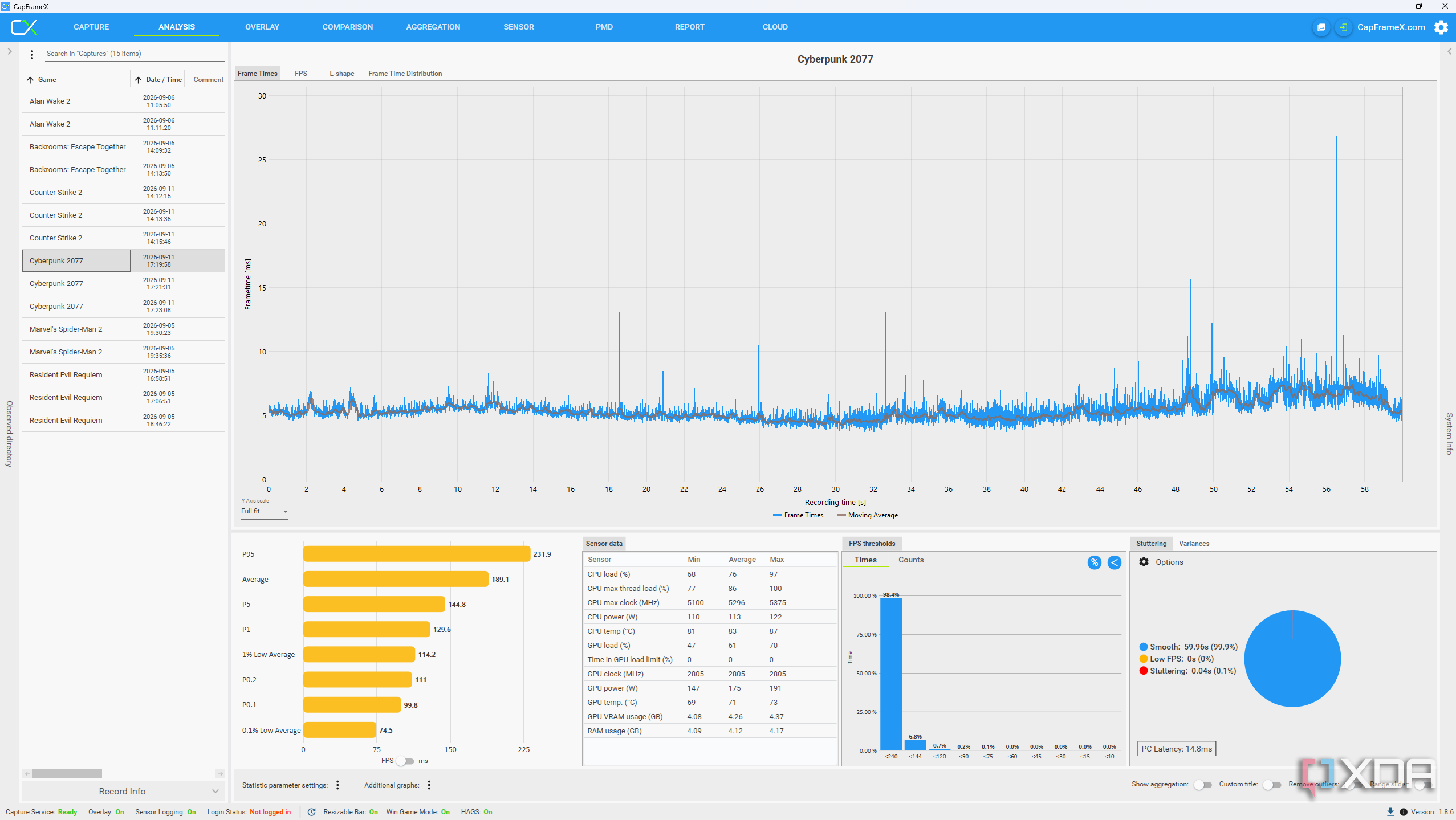Open the settings gear in the header
Viewport: 1456px width, 820px height.
point(1441,27)
